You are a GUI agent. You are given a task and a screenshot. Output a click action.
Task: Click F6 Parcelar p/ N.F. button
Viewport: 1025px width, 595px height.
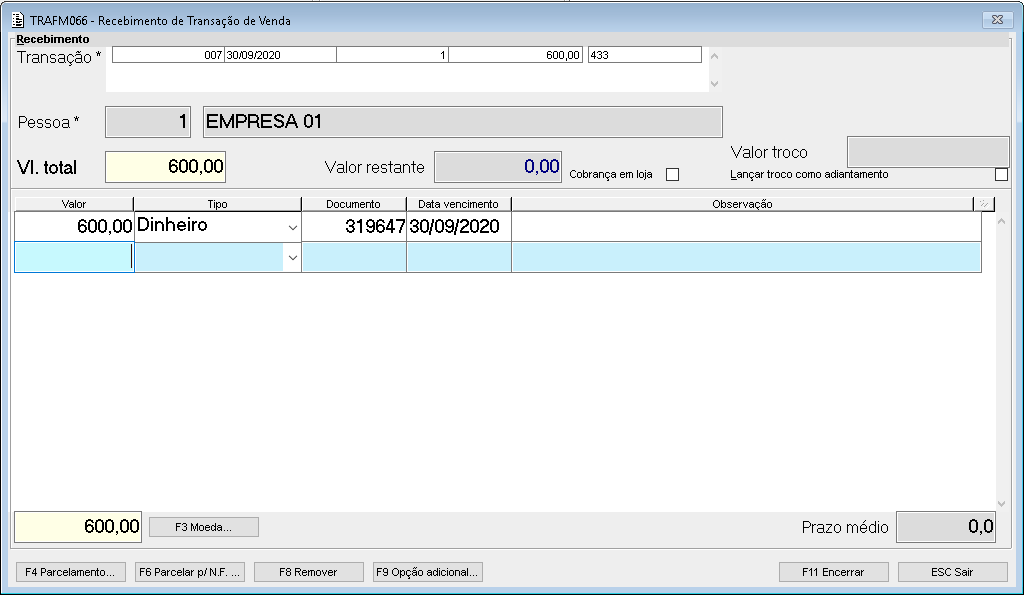point(190,572)
